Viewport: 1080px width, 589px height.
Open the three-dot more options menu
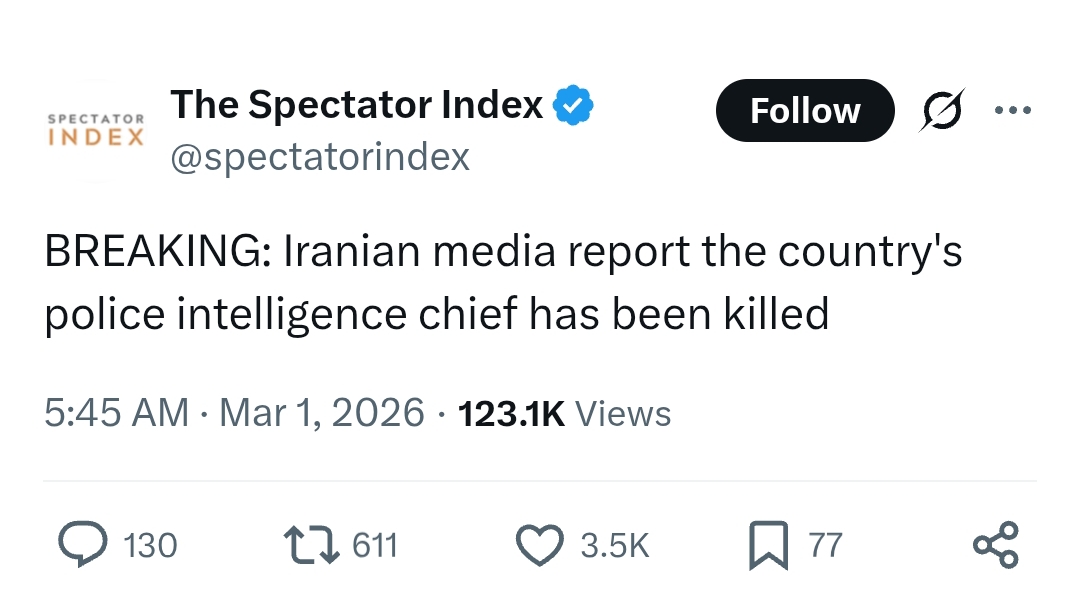tap(1012, 110)
